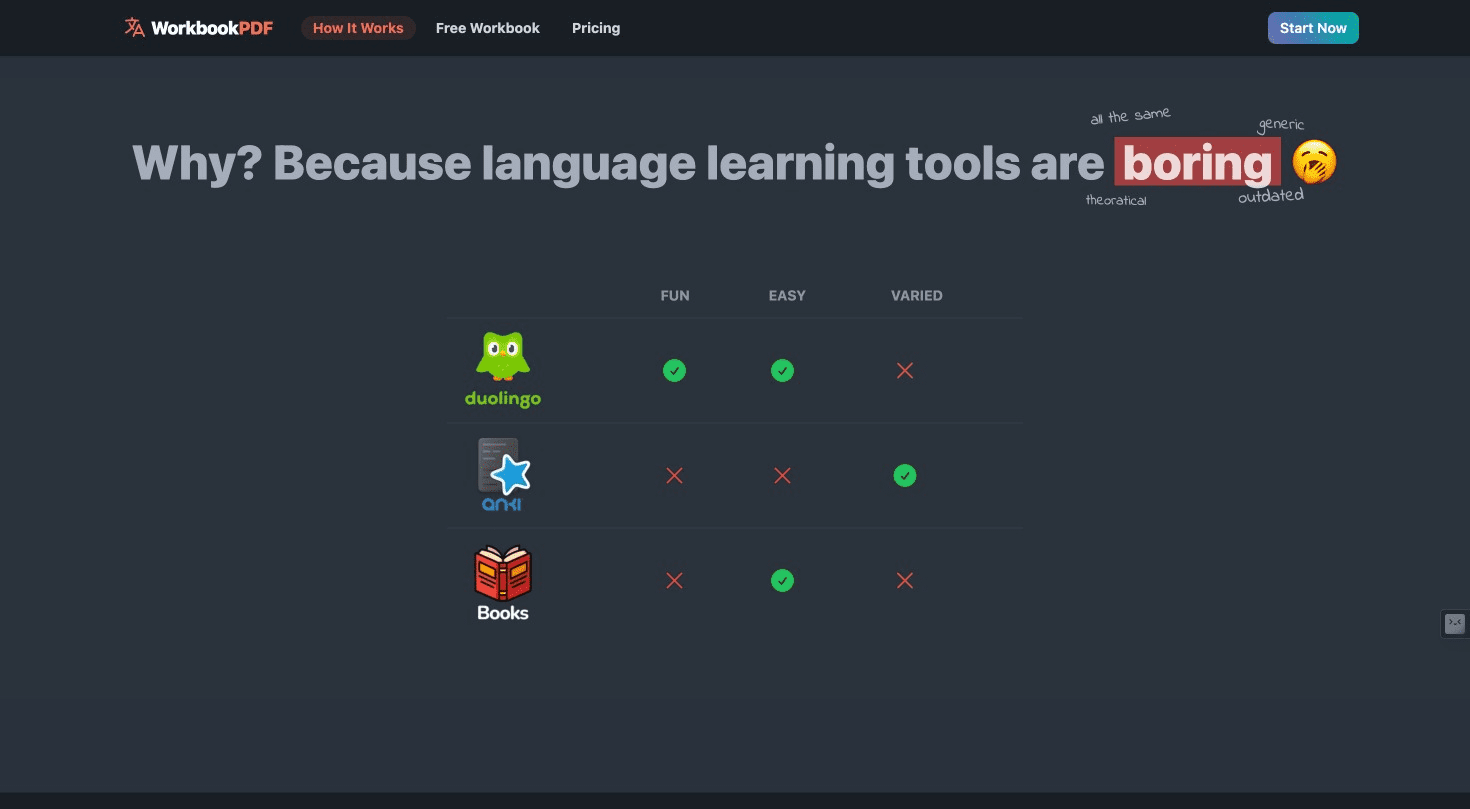Click Duolingo's red cross under VARIED
The height and width of the screenshot is (809, 1470).
[905, 371]
